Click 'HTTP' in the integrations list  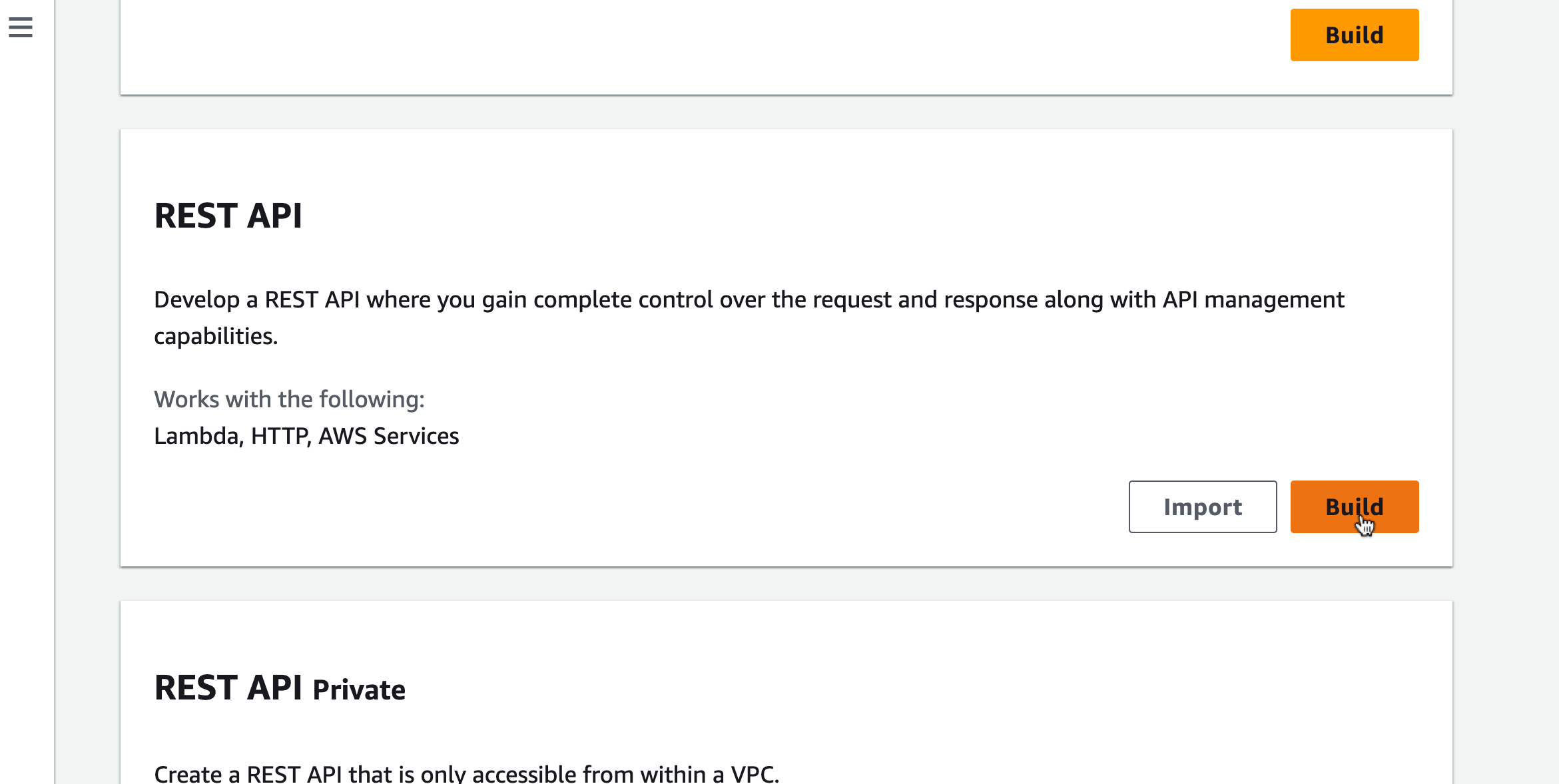tap(280, 436)
